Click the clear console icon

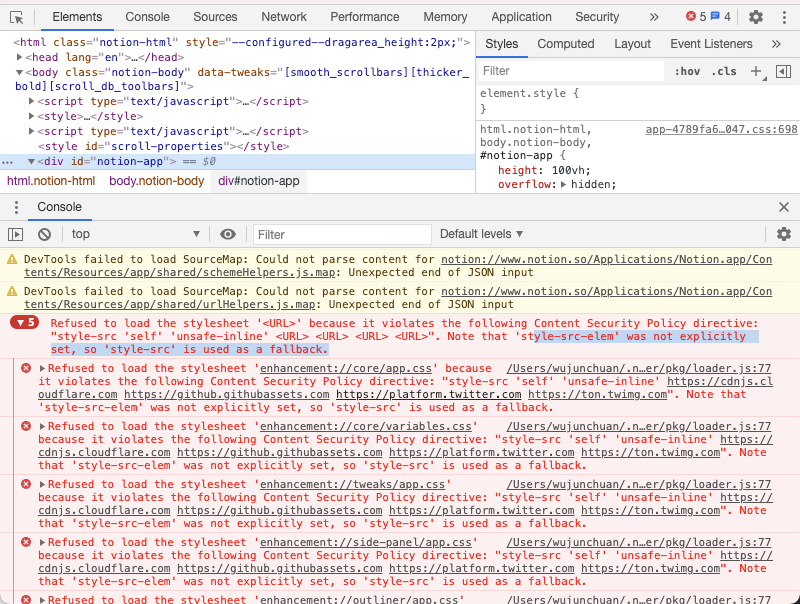coord(45,234)
